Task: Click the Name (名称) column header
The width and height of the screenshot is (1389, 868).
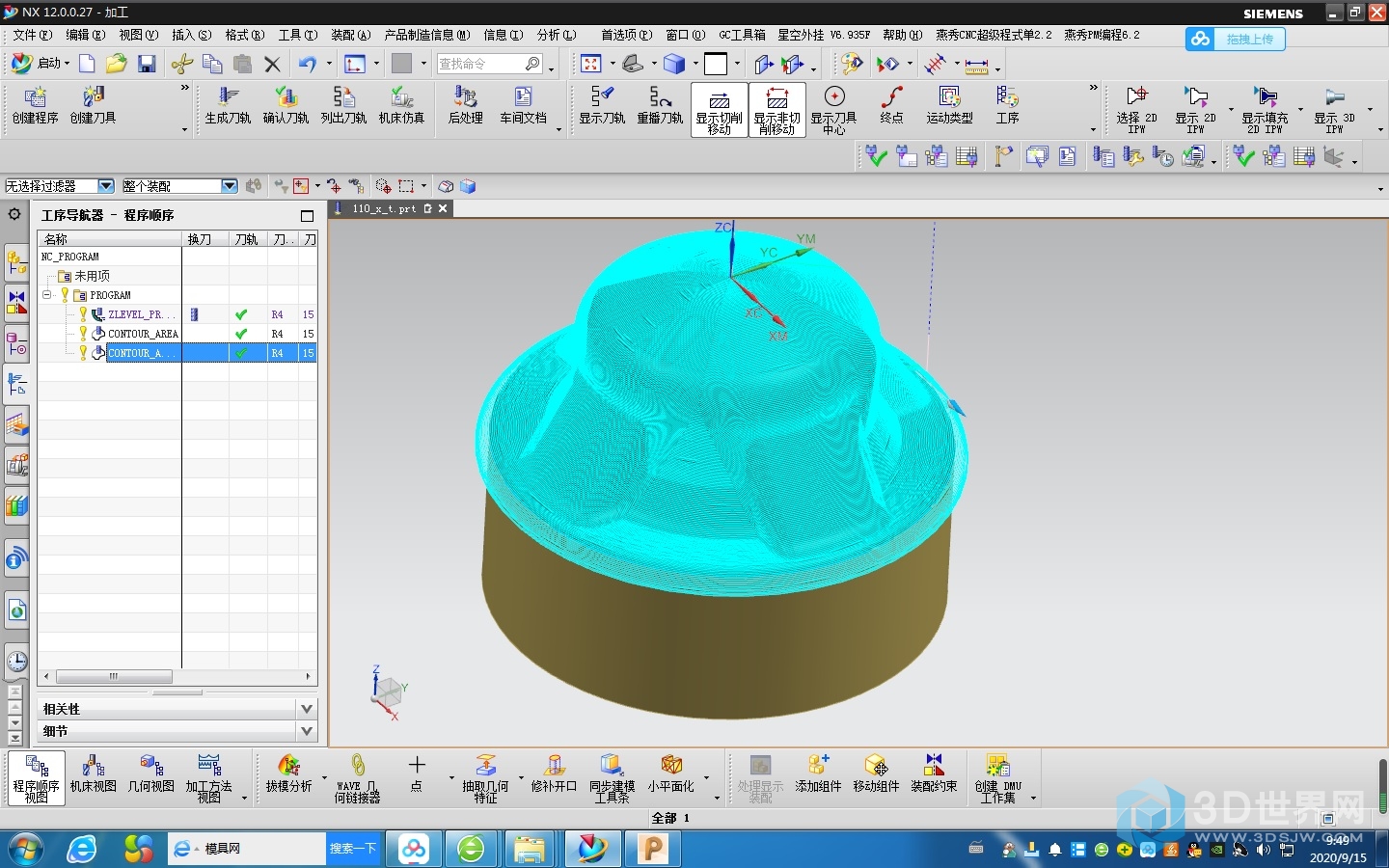Action: coord(109,238)
